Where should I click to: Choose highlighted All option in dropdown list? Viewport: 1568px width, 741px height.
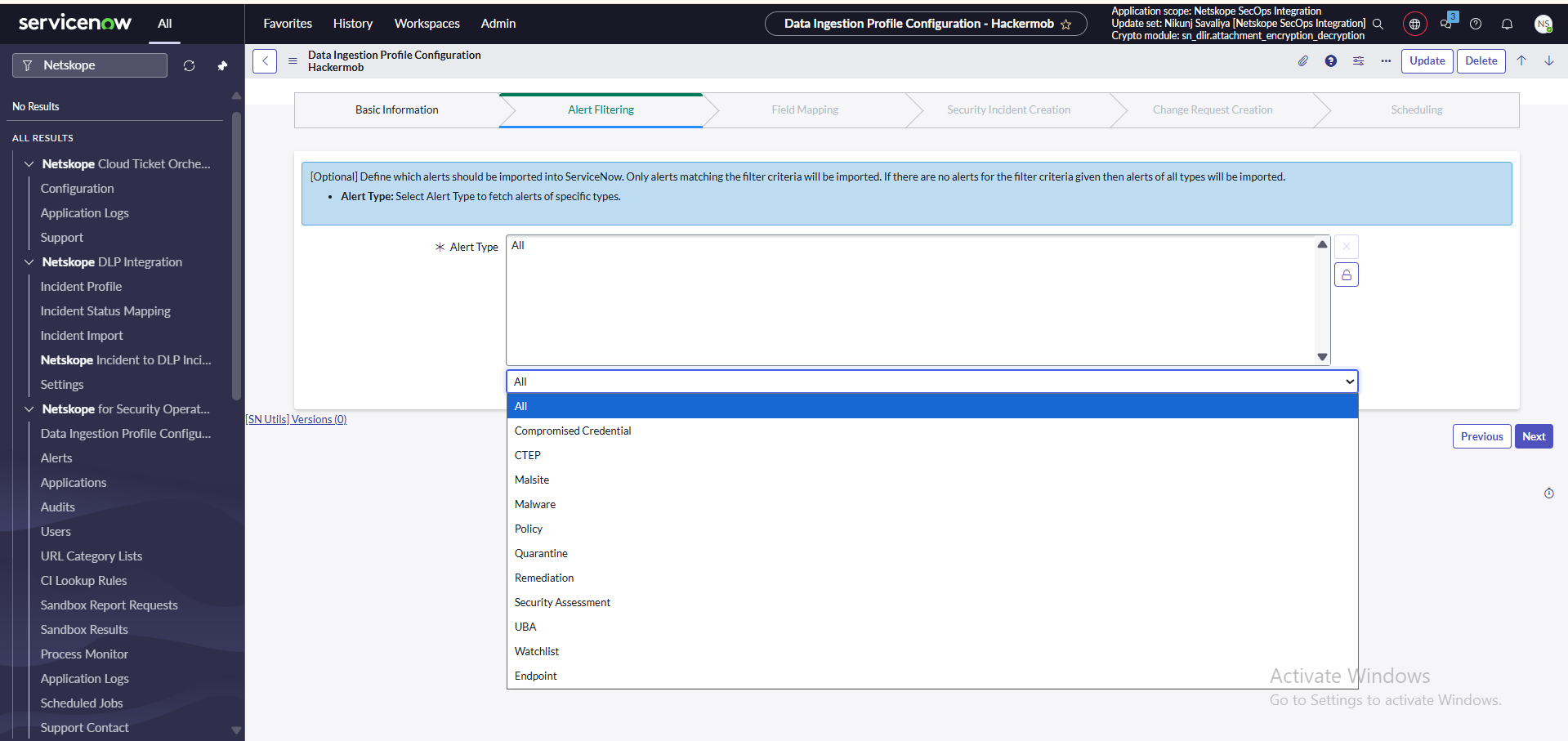click(932, 406)
